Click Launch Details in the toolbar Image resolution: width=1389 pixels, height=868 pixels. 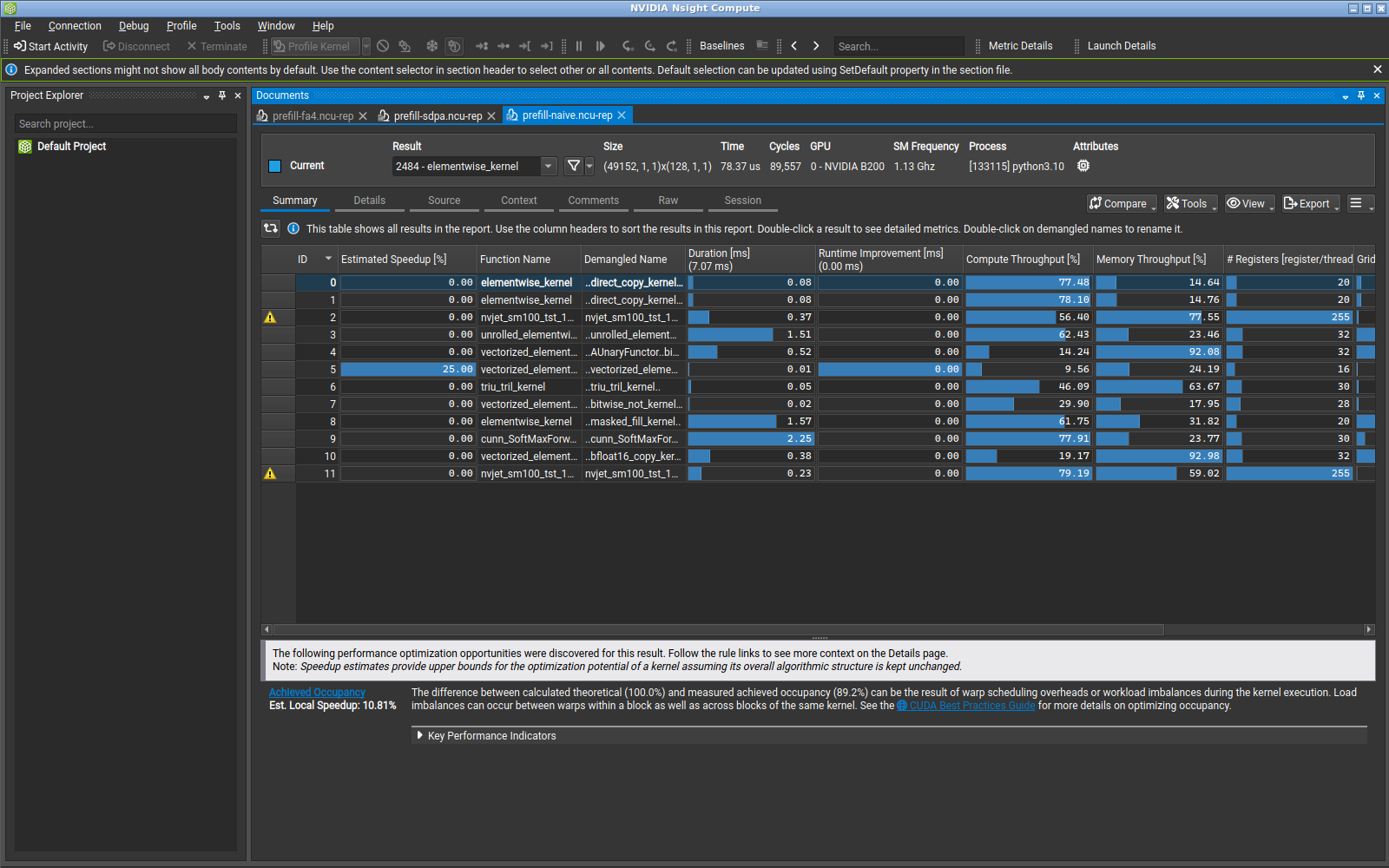[1122, 46]
